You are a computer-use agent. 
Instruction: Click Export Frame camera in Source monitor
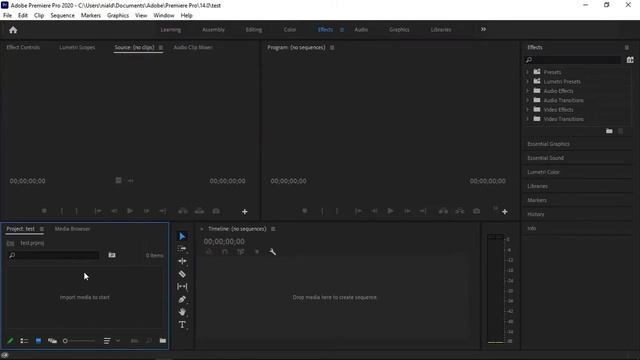[216, 211]
